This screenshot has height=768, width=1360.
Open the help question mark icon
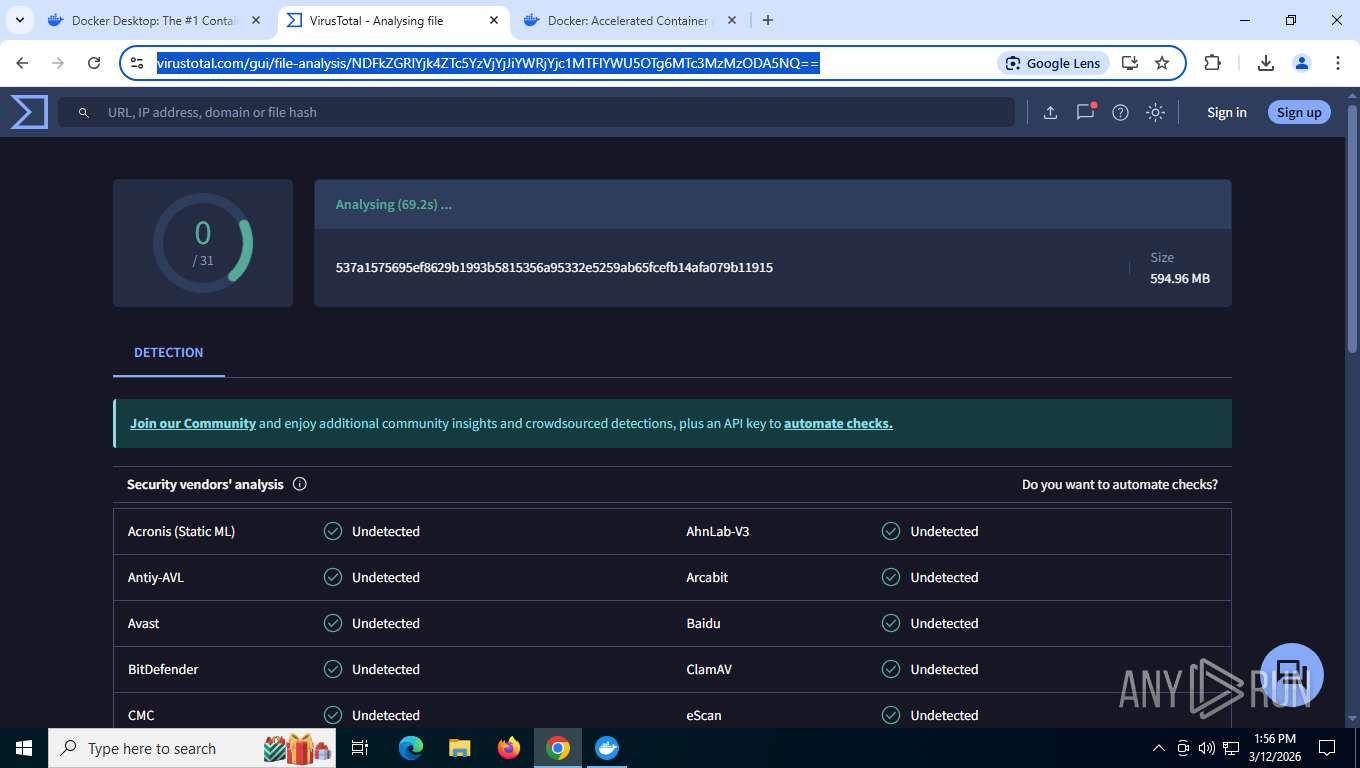coord(1120,112)
